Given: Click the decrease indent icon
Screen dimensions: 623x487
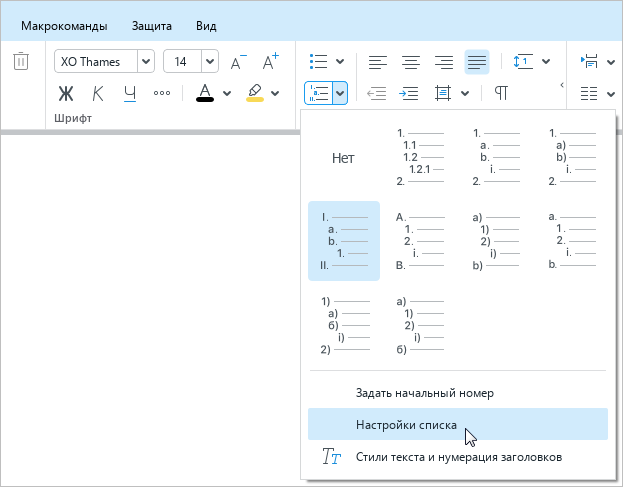Looking at the screenshot, I should [x=377, y=93].
